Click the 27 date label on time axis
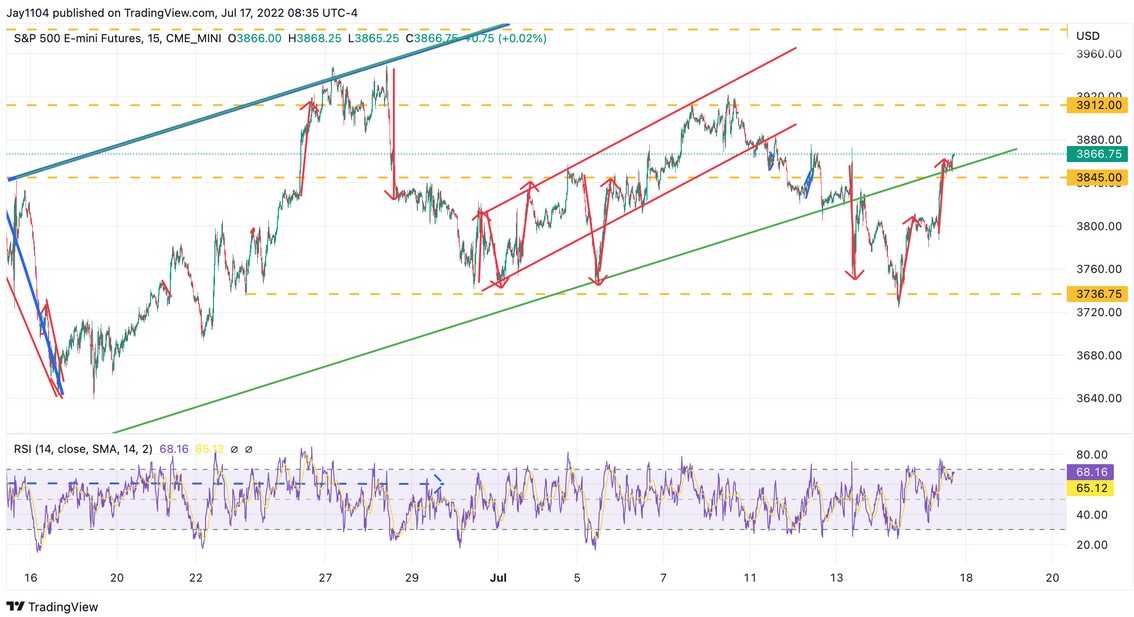The image size is (1134, 617). click(325, 578)
